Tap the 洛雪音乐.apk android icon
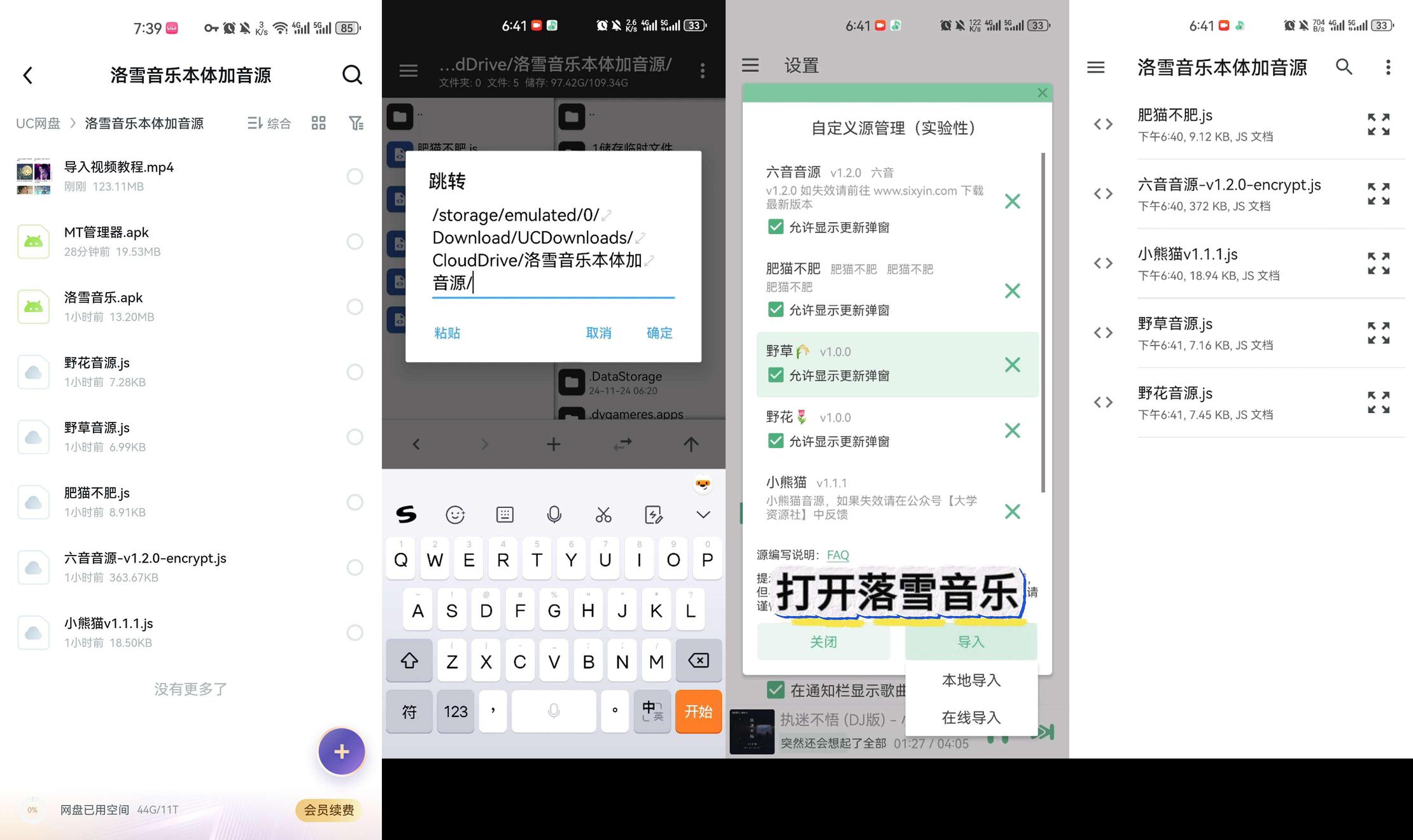The image size is (1413, 840). 33,307
